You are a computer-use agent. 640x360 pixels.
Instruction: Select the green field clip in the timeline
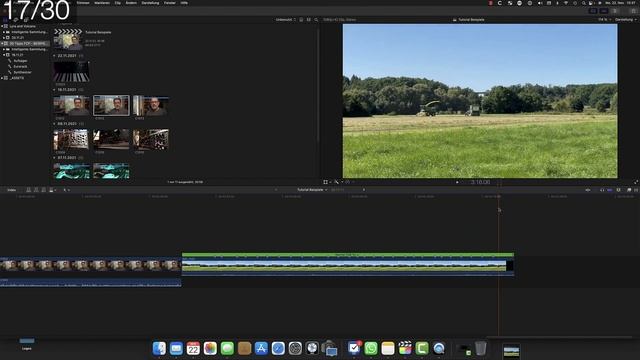tap(347, 264)
